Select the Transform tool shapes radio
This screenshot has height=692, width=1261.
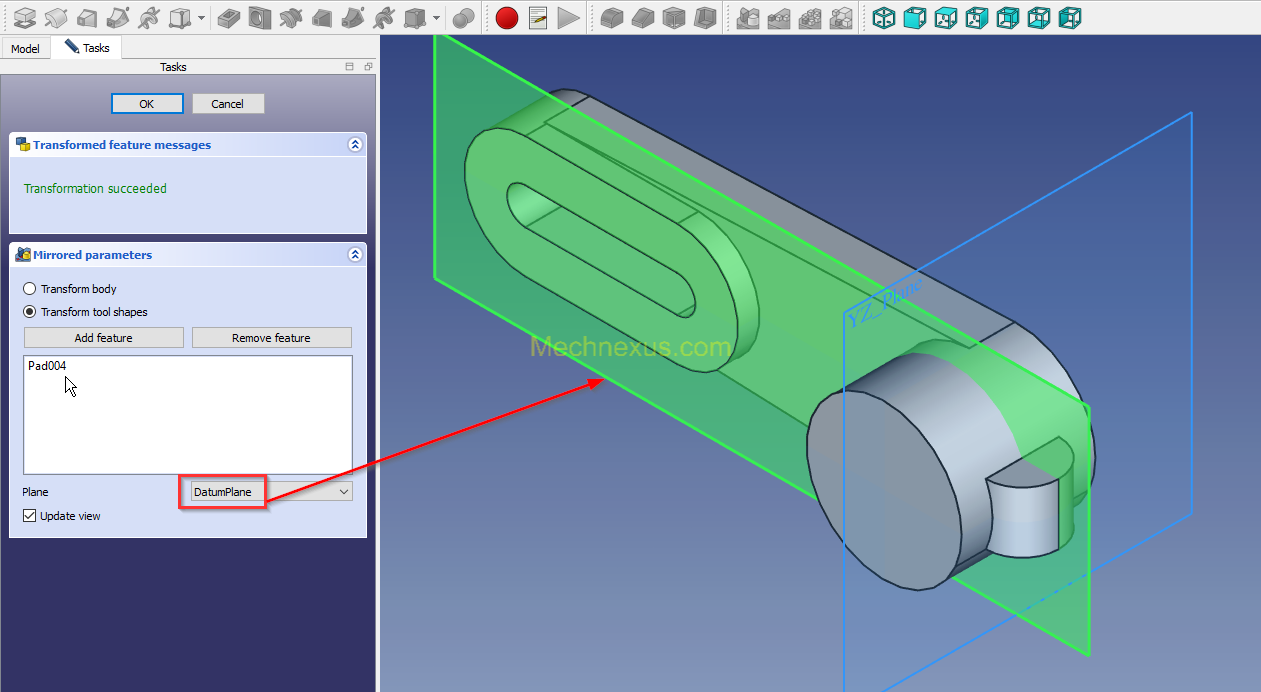85,312
